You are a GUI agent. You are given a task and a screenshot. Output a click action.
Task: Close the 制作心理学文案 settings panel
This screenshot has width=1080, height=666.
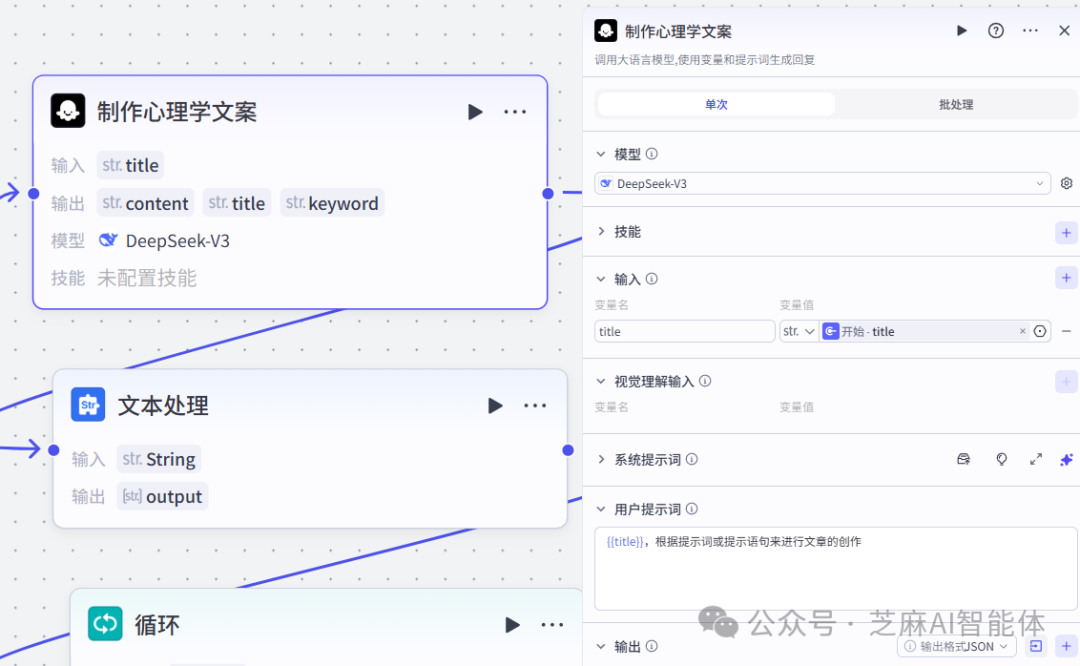(1064, 30)
